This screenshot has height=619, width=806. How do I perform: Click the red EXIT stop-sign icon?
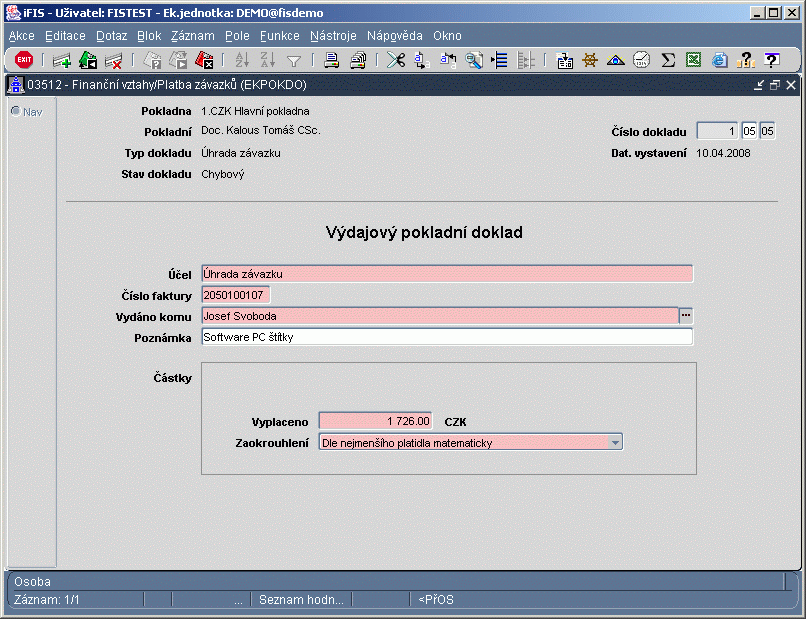click(x=24, y=60)
